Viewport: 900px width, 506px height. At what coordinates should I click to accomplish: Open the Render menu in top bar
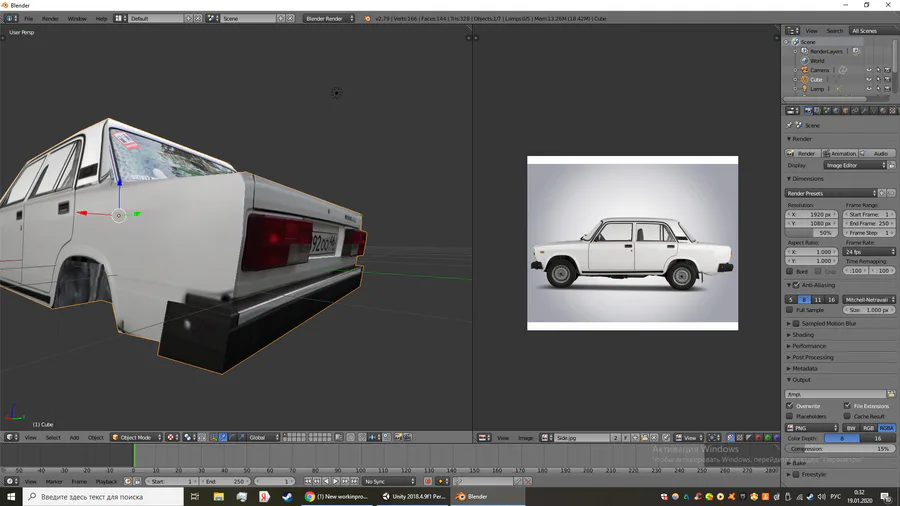point(50,18)
